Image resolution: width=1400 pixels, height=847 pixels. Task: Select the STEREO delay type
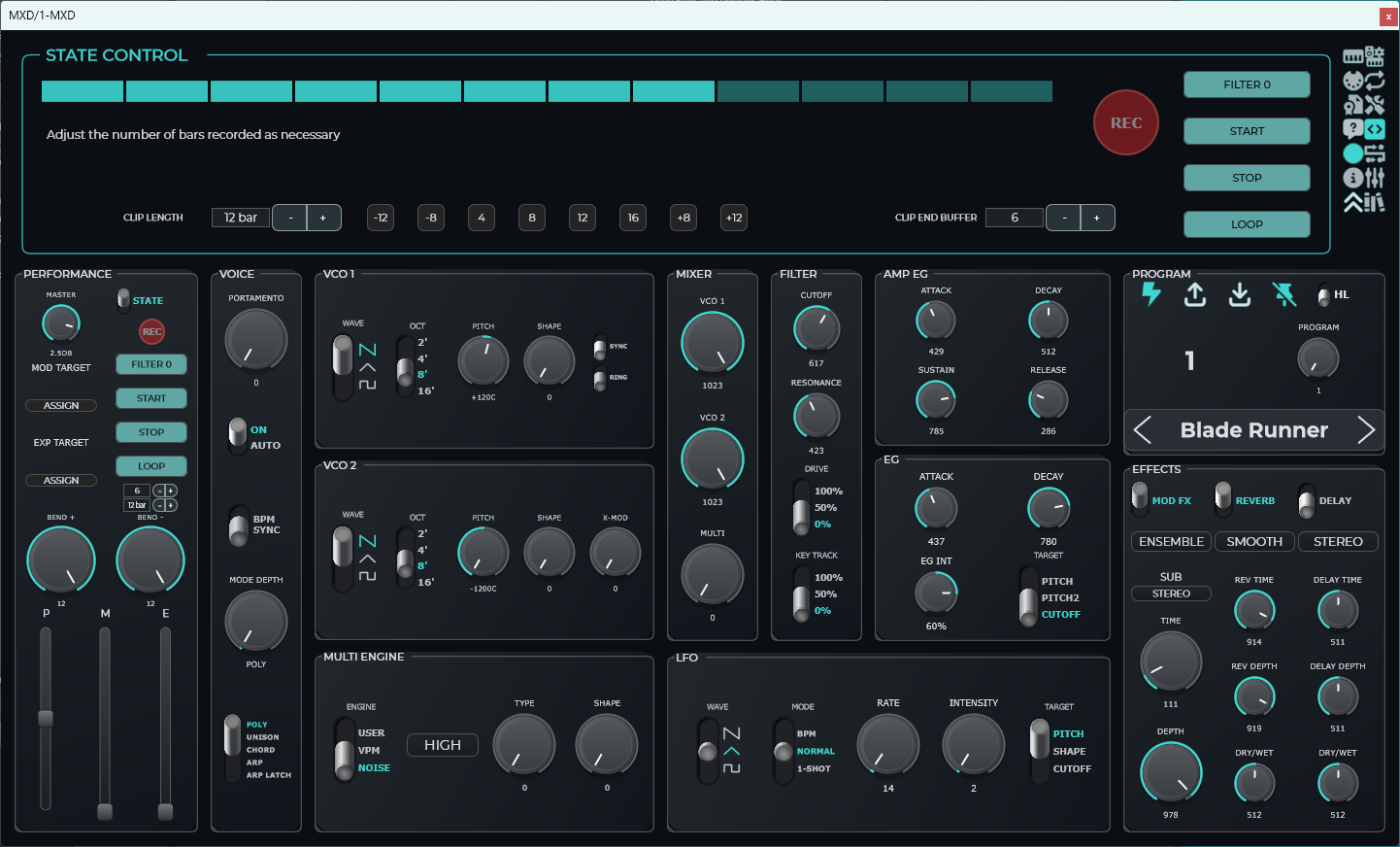pyautogui.click(x=1338, y=541)
